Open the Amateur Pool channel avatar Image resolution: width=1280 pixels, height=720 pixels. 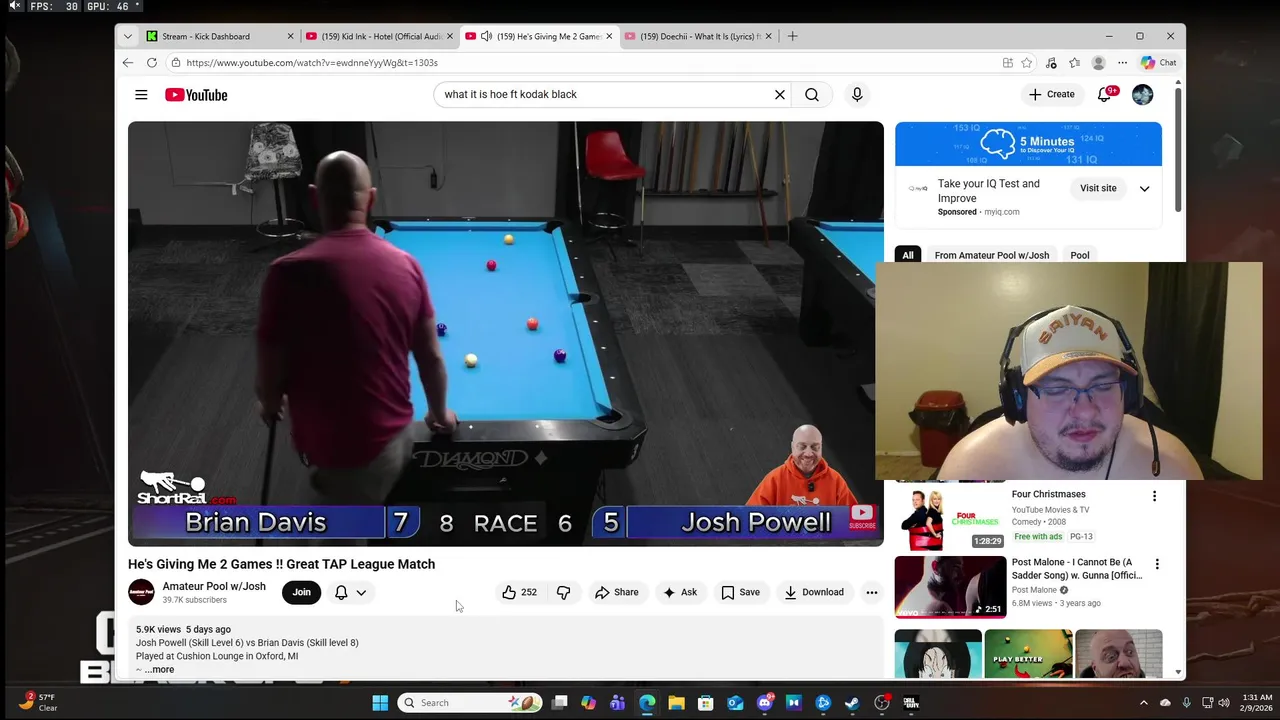pyautogui.click(x=141, y=592)
